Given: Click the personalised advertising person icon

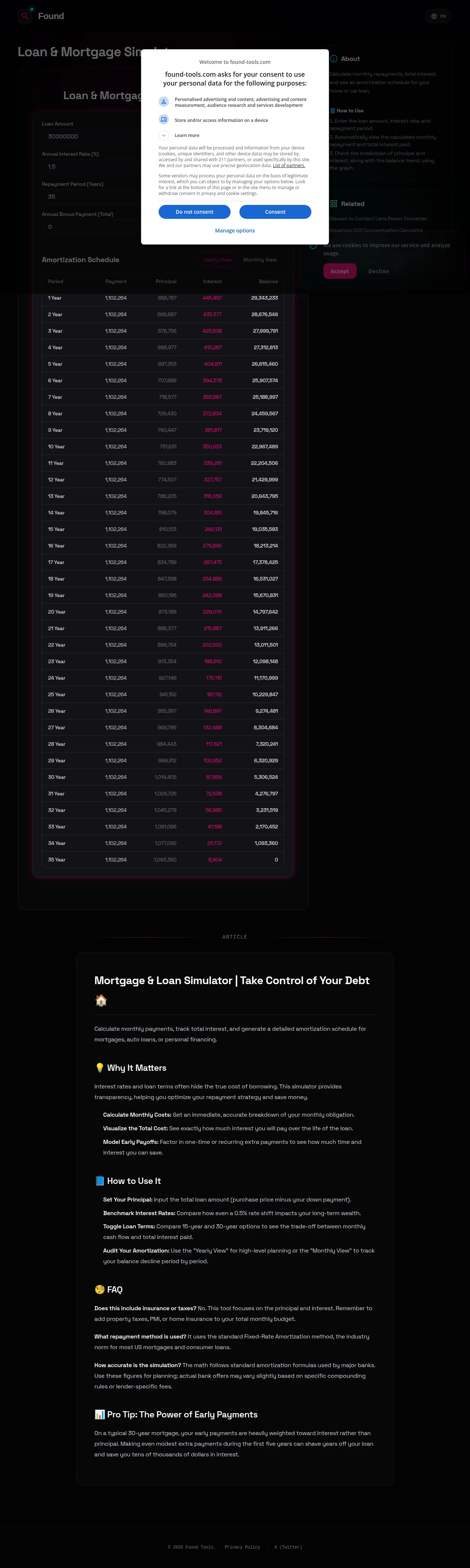Looking at the screenshot, I should point(163,102).
